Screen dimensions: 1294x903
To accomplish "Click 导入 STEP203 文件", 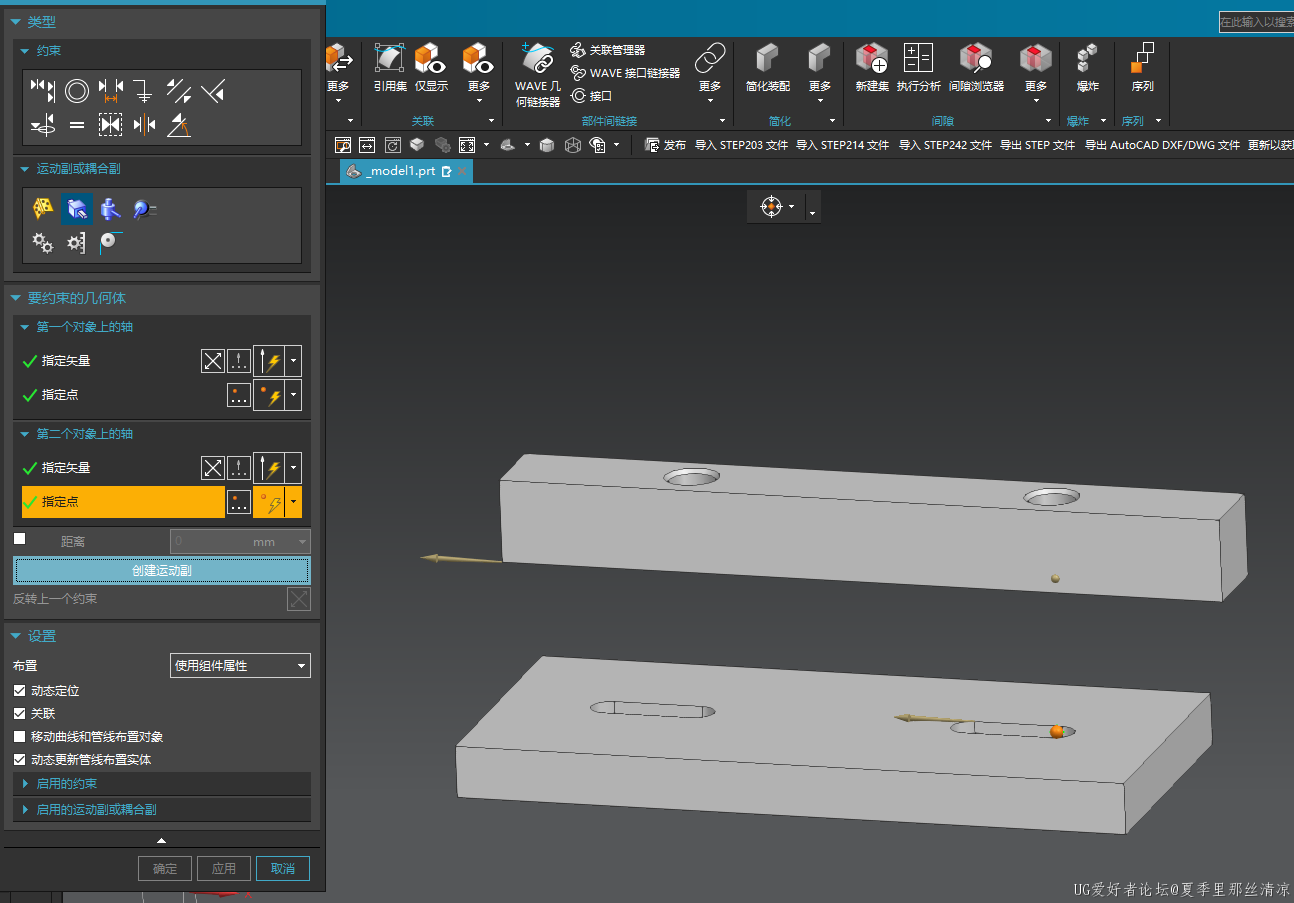I will 741,145.
